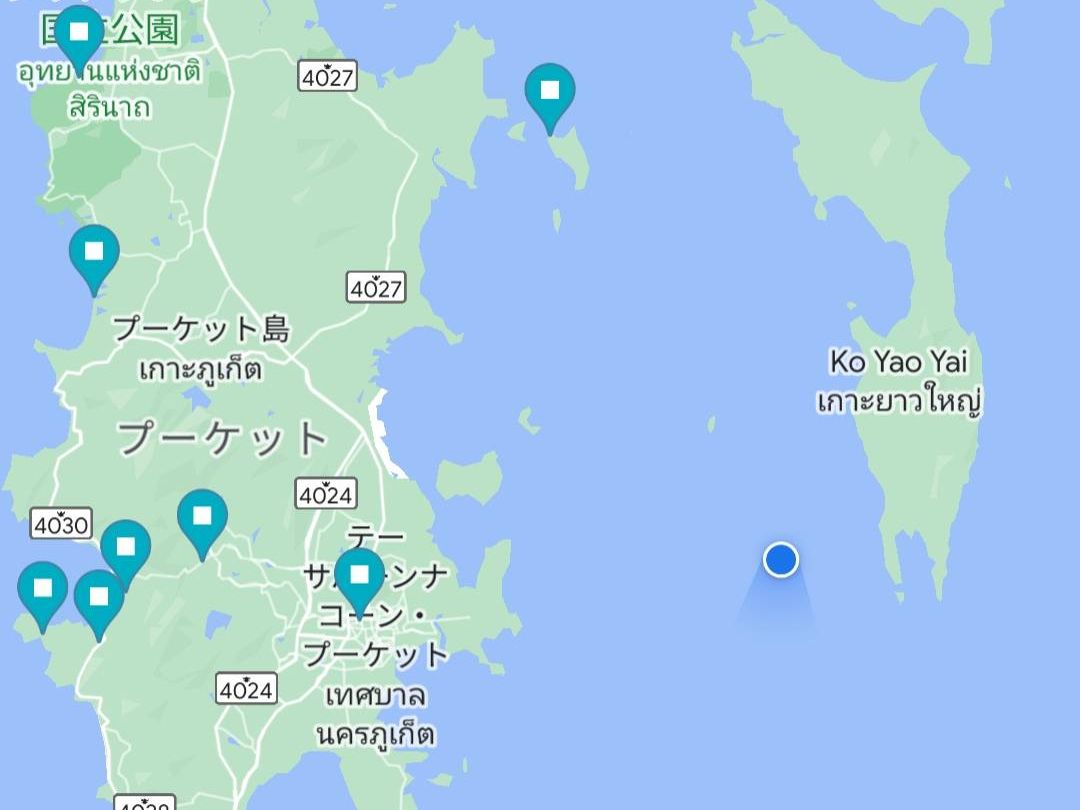Image resolution: width=1080 pixels, height=810 pixels.
Task: Select the large プーケット province label
Action: click(222, 438)
